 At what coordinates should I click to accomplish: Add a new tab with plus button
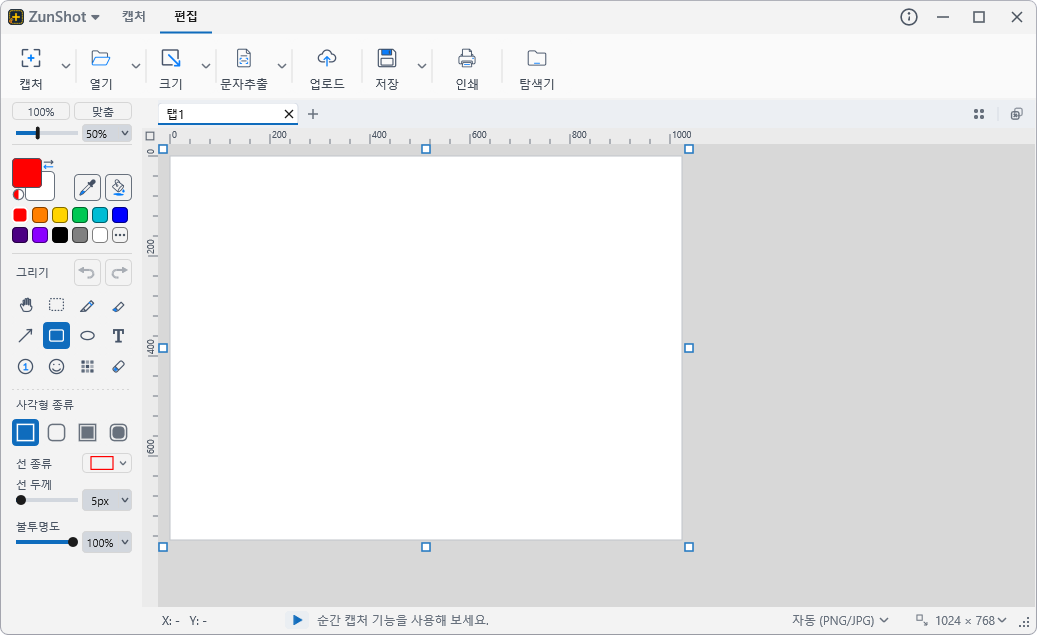[x=313, y=114]
